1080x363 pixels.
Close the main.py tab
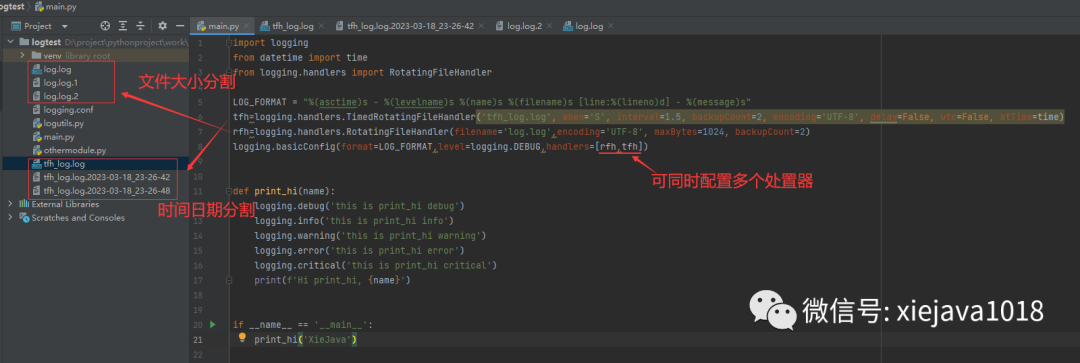247,26
